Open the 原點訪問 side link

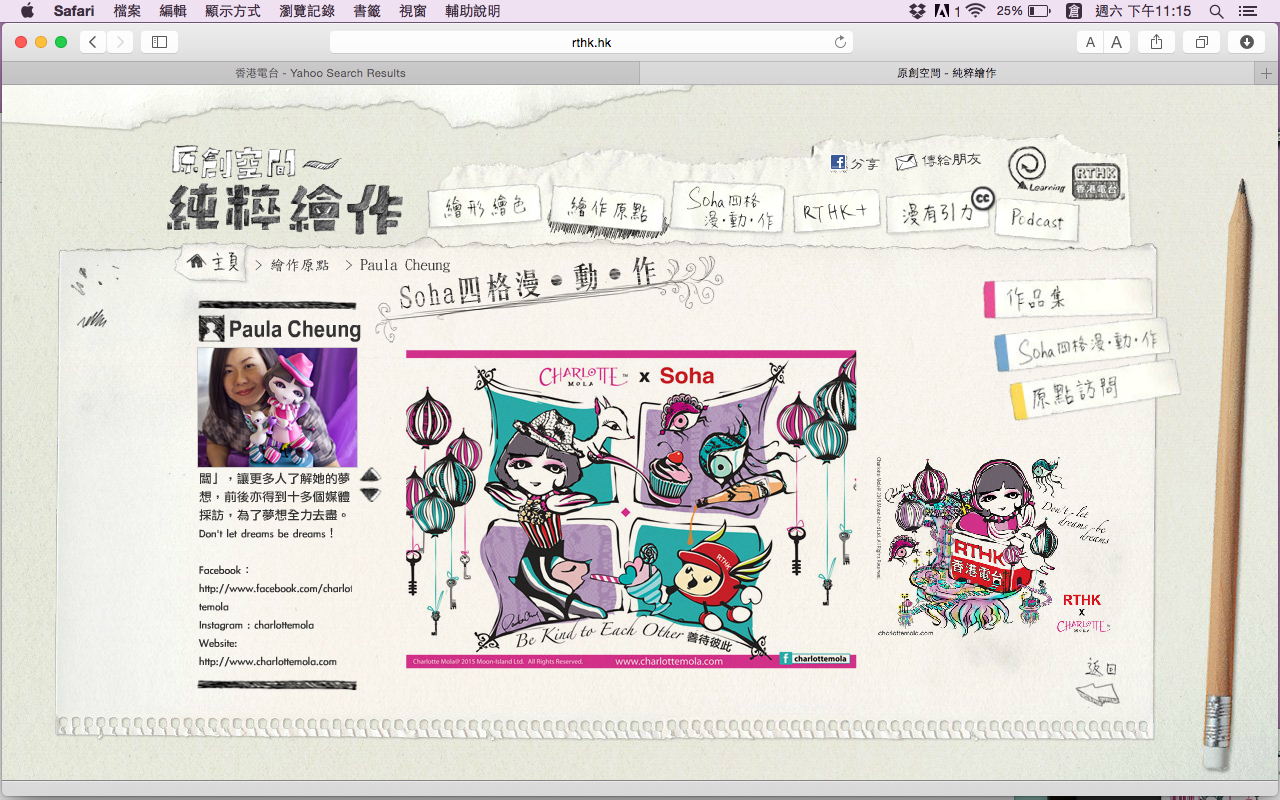coord(1095,390)
